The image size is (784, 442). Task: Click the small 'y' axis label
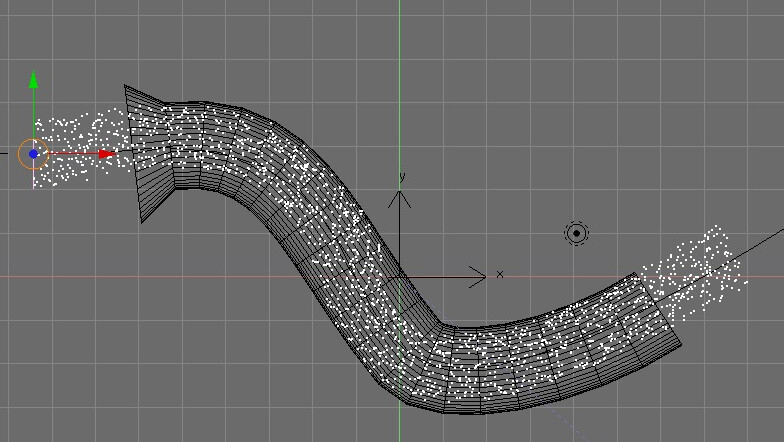click(402, 177)
